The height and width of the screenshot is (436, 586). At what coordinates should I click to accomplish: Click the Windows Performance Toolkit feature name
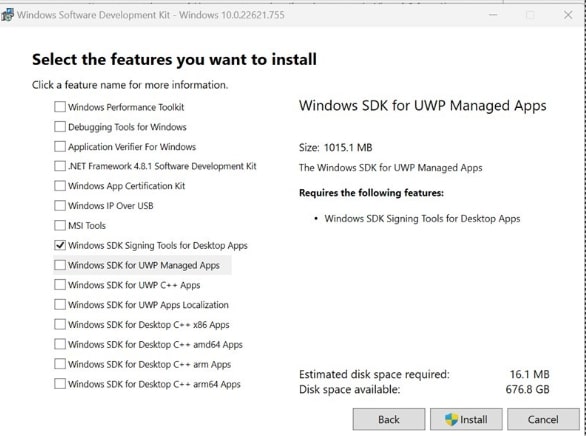point(126,107)
